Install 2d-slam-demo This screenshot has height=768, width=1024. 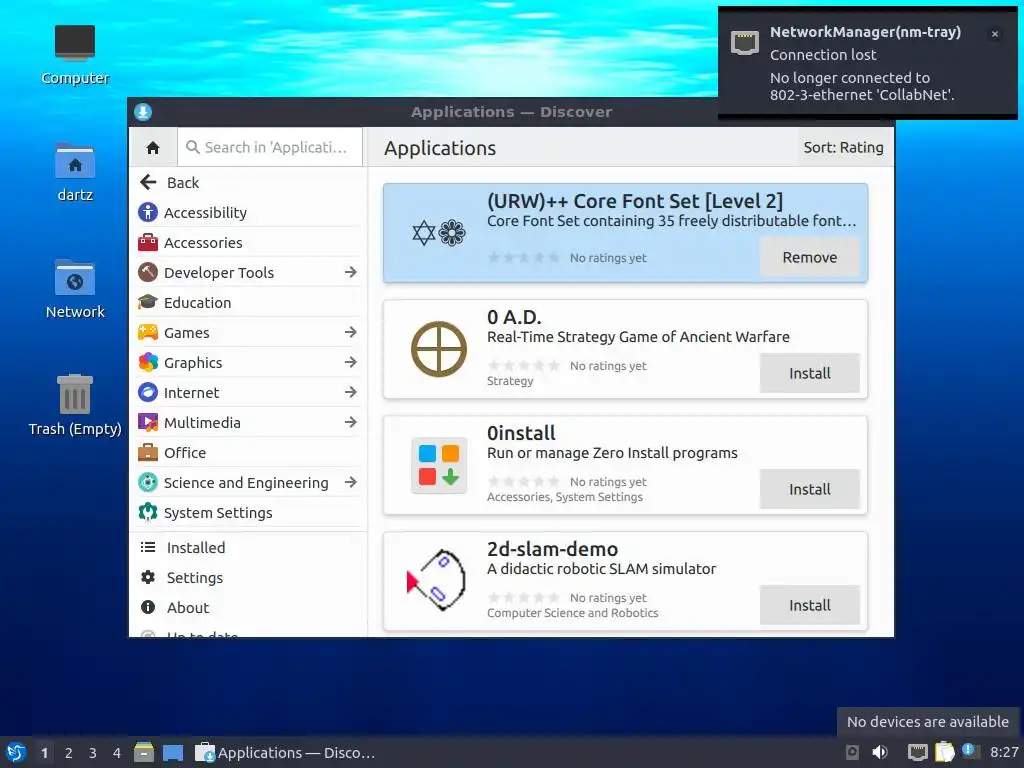coord(810,605)
